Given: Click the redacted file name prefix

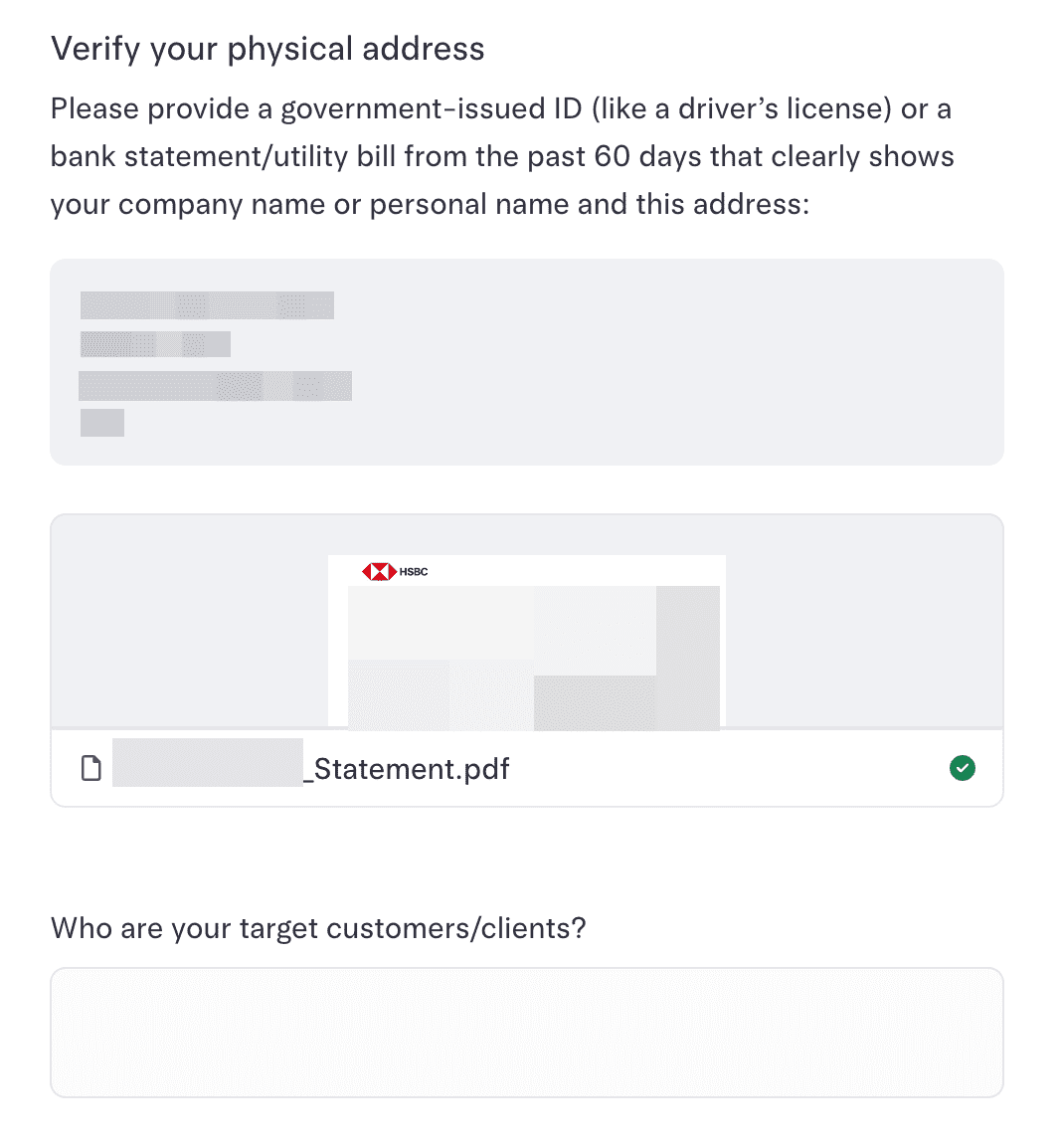Looking at the screenshot, I should tap(207, 763).
